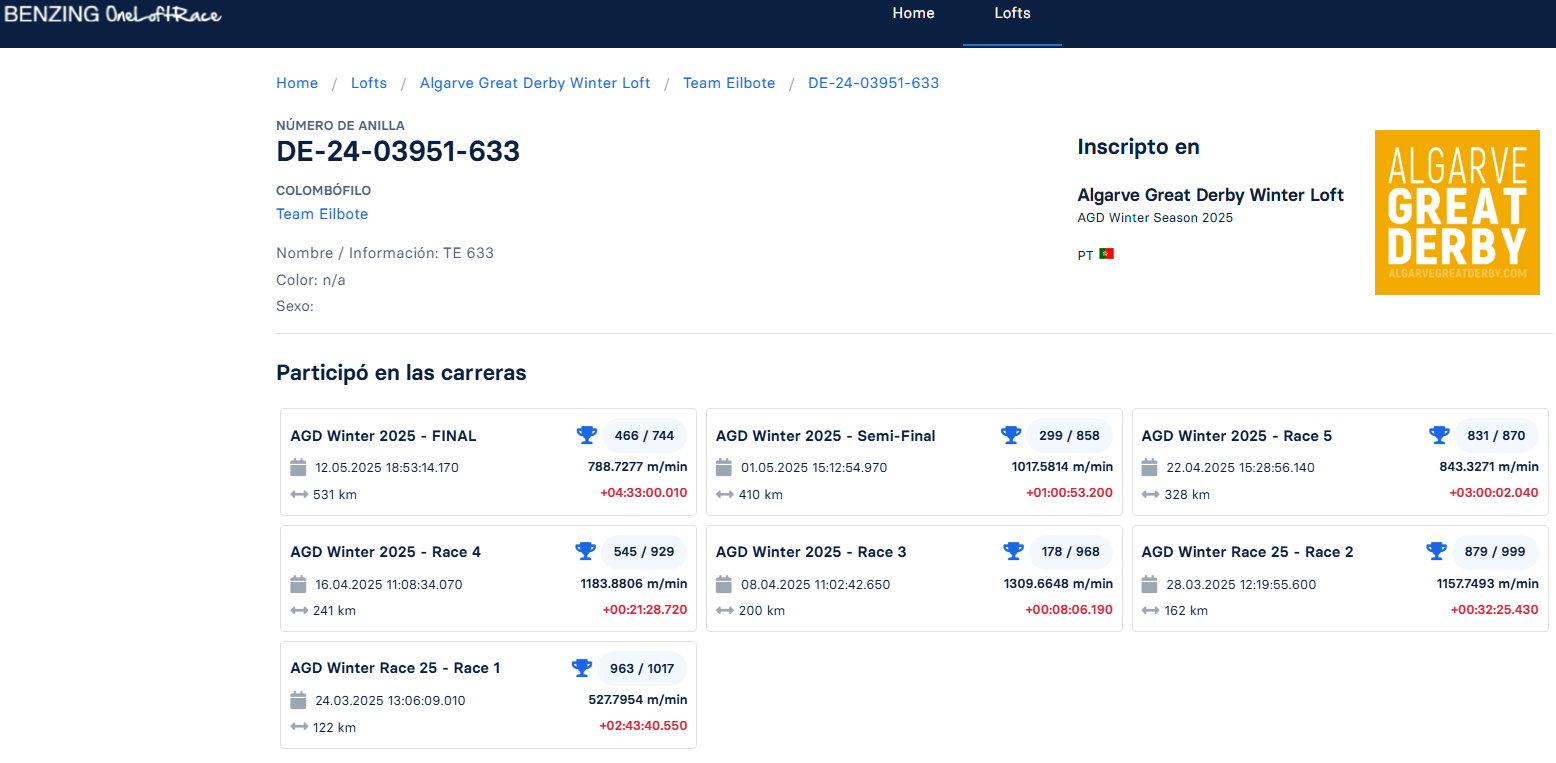Switch to the Lofts tab in navigation
Image resolution: width=1556 pixels, height=763 pixels.
pos(1012,14)
